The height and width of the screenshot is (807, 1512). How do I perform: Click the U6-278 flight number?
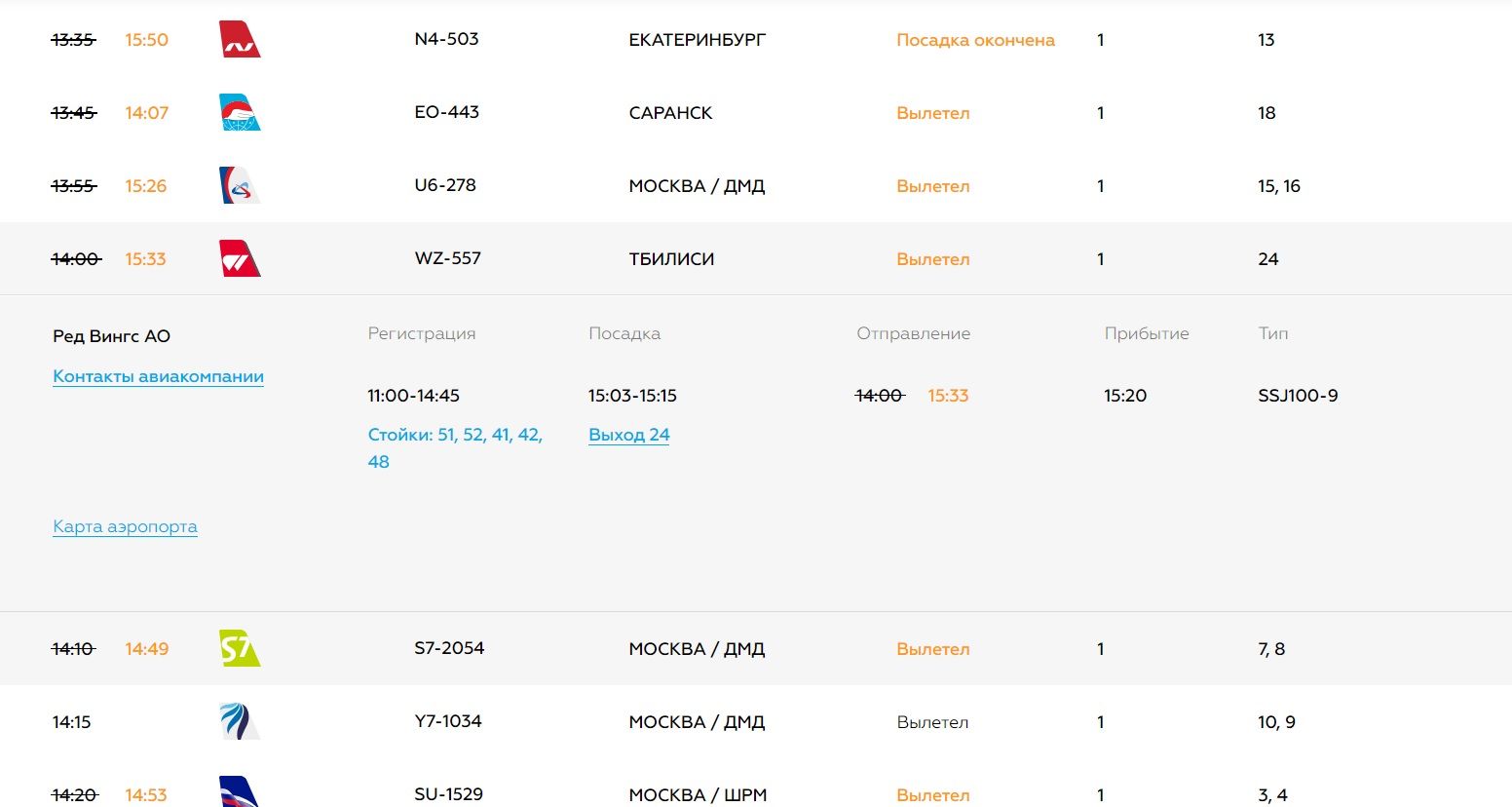[445, 185]
